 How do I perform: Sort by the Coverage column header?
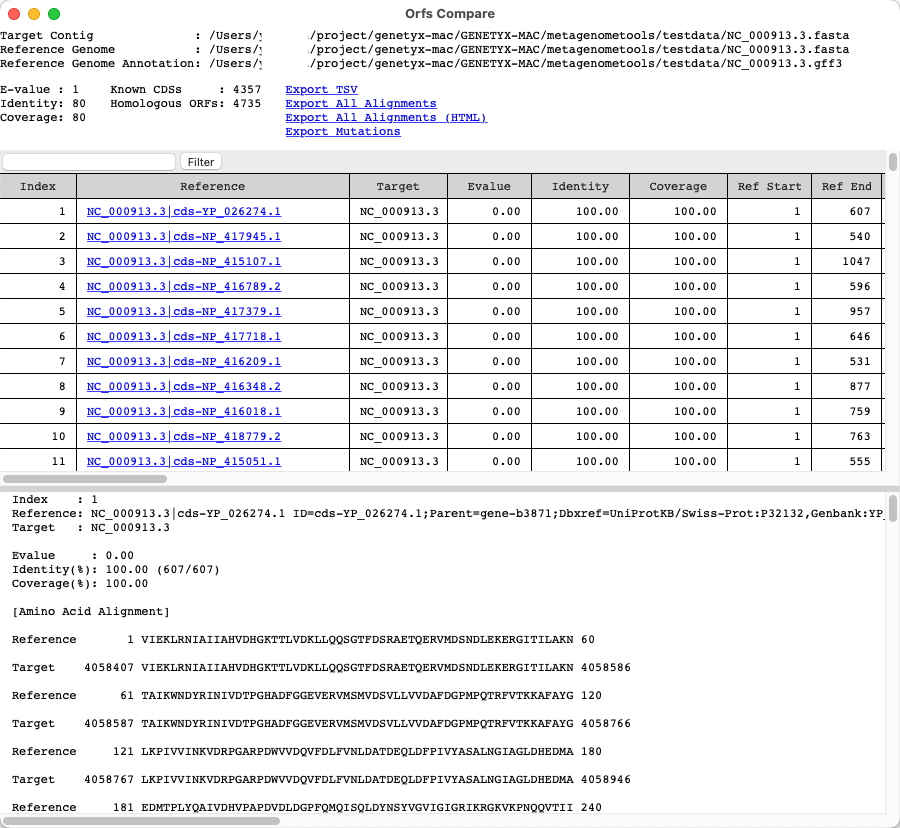pos(678,186)
